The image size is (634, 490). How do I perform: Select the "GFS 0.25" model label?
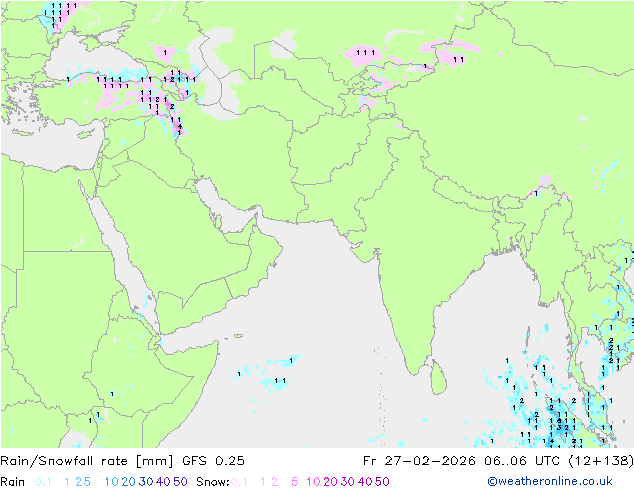(213, 461)
